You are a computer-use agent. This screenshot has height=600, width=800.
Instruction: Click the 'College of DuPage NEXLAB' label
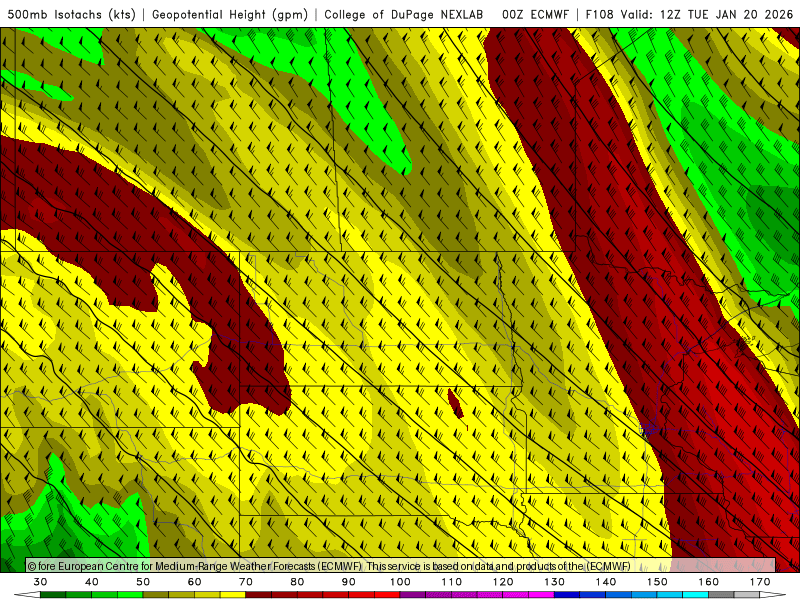tap(404, 14)
